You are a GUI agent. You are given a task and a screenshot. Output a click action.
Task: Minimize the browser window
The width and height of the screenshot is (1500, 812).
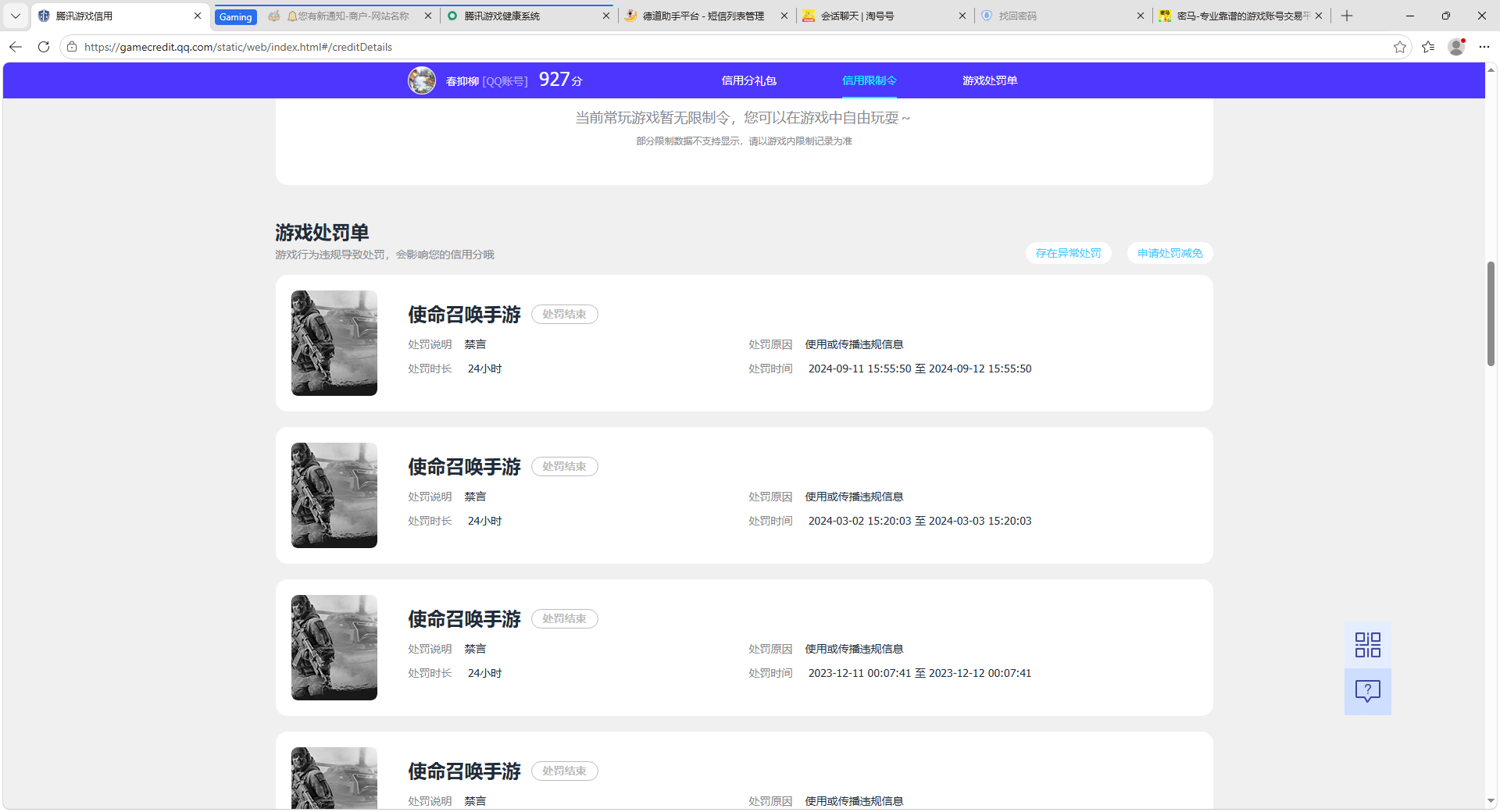point(1410,16)
